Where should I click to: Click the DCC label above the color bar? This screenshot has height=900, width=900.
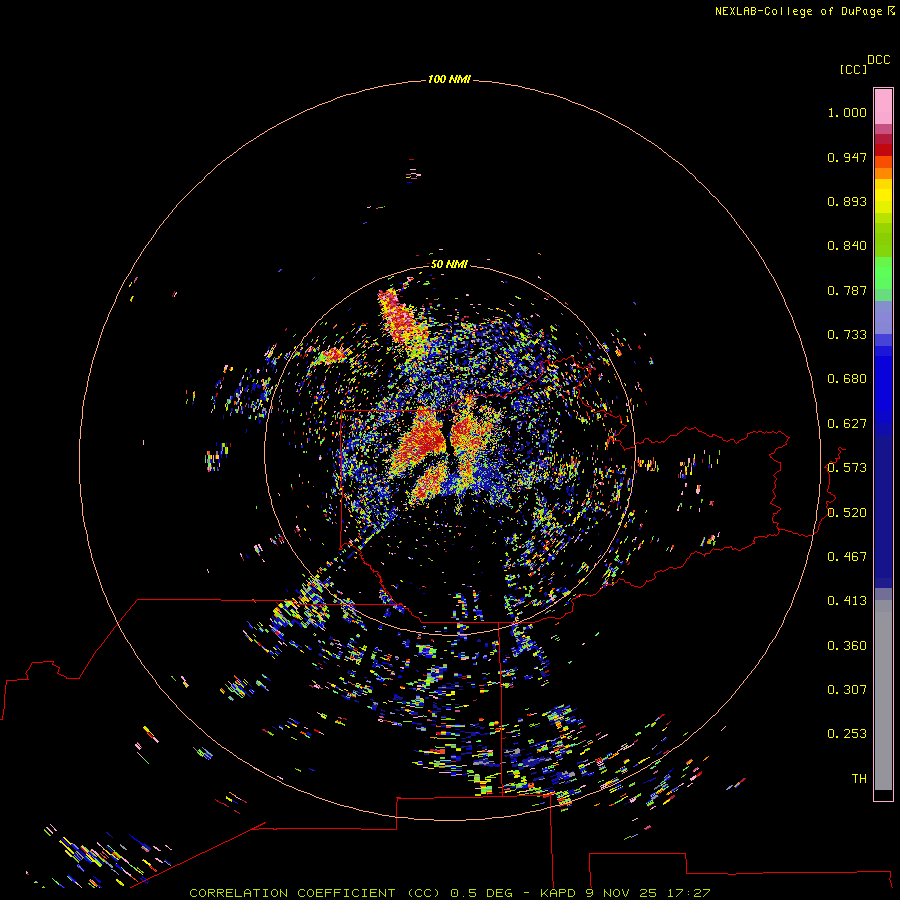pos(878,60)
